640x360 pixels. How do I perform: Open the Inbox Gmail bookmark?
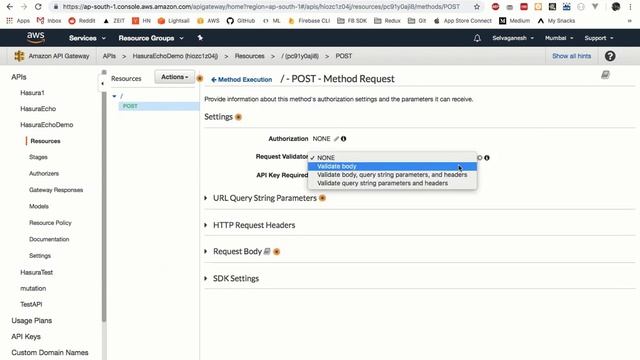(x=49, y=20)
